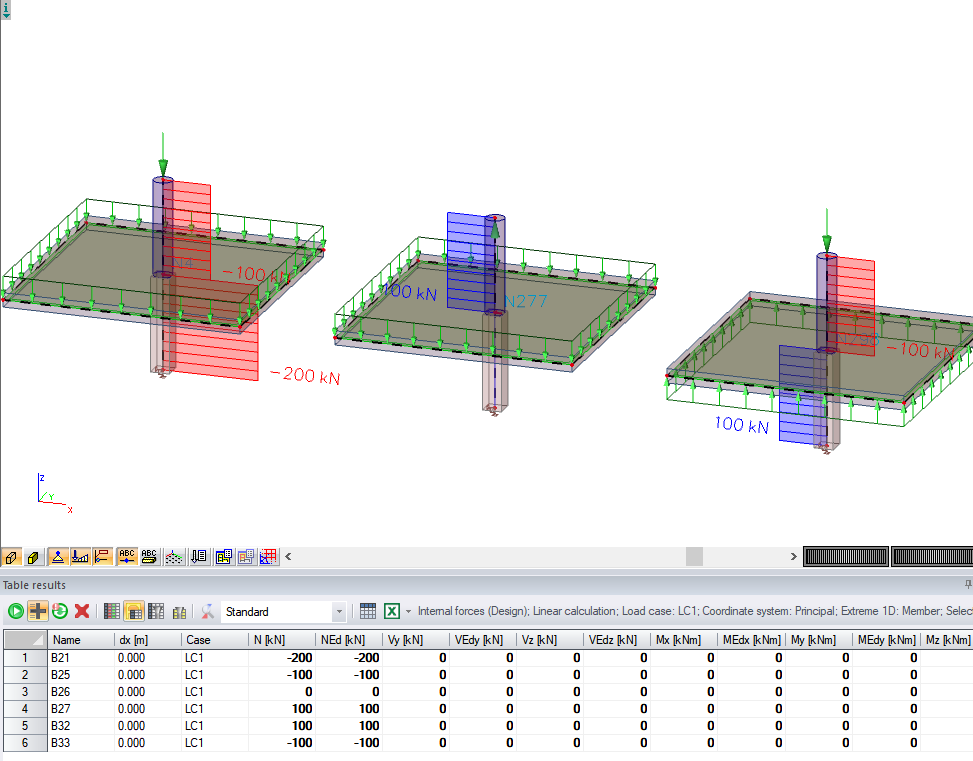
Task: Export table to Excel icon
Action: click(392, 611)
